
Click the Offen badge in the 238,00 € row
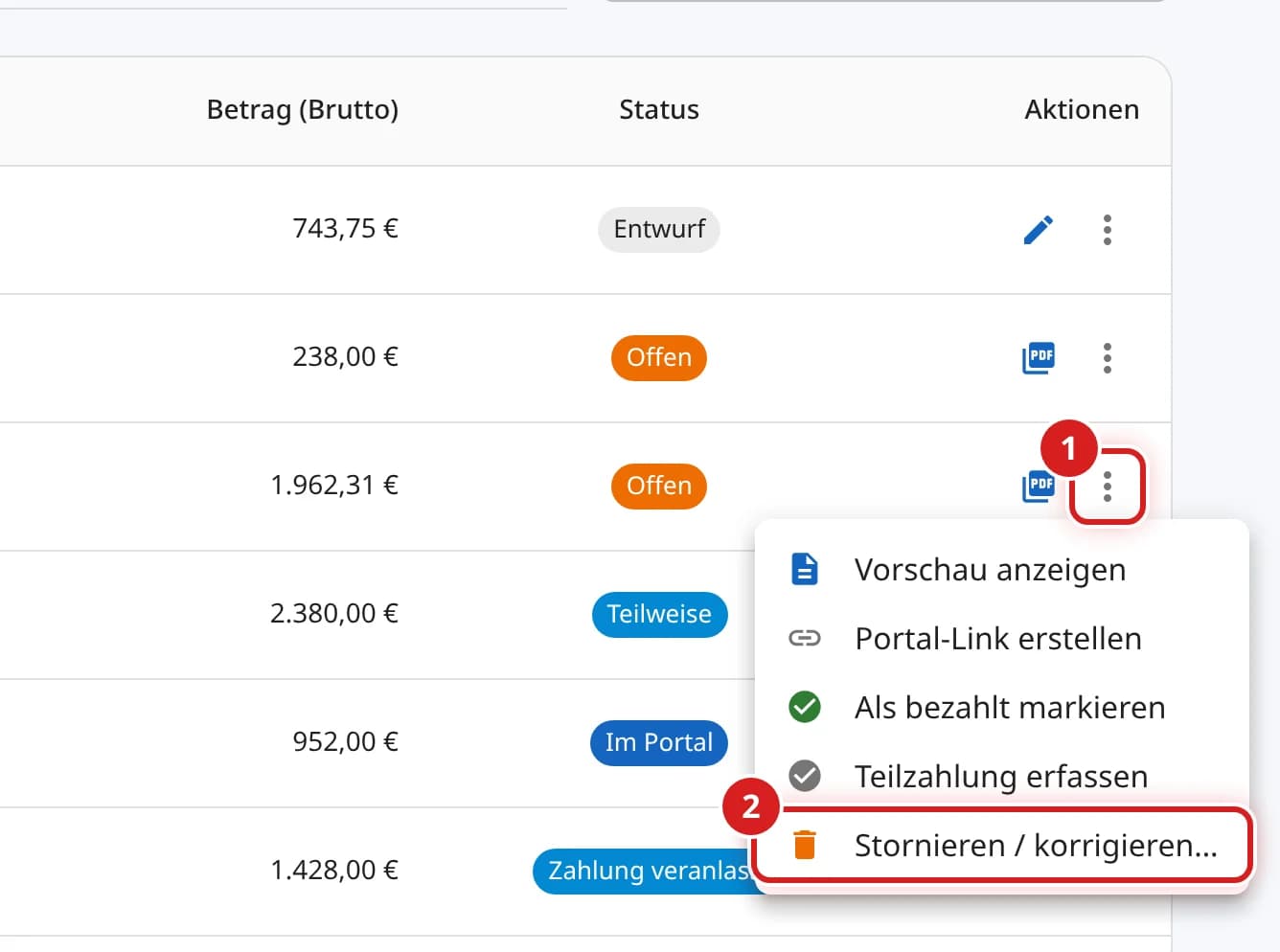click(x=659, y=358)
